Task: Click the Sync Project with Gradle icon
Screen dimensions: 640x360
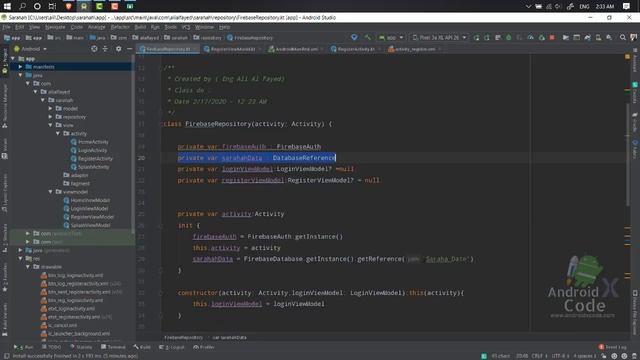Action: (x=587, y=38)
